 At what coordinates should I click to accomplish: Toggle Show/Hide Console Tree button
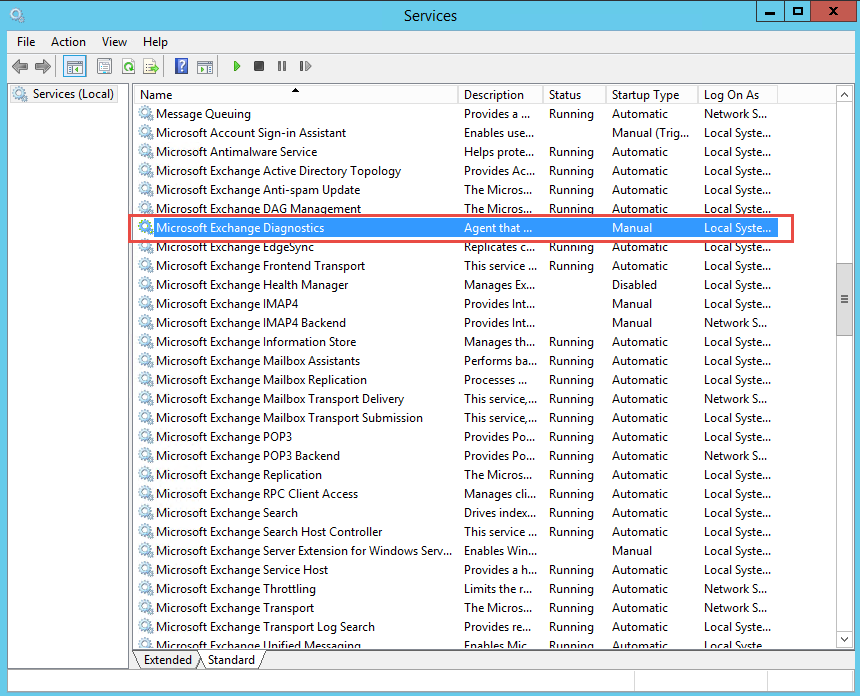(x=75, y=67)
